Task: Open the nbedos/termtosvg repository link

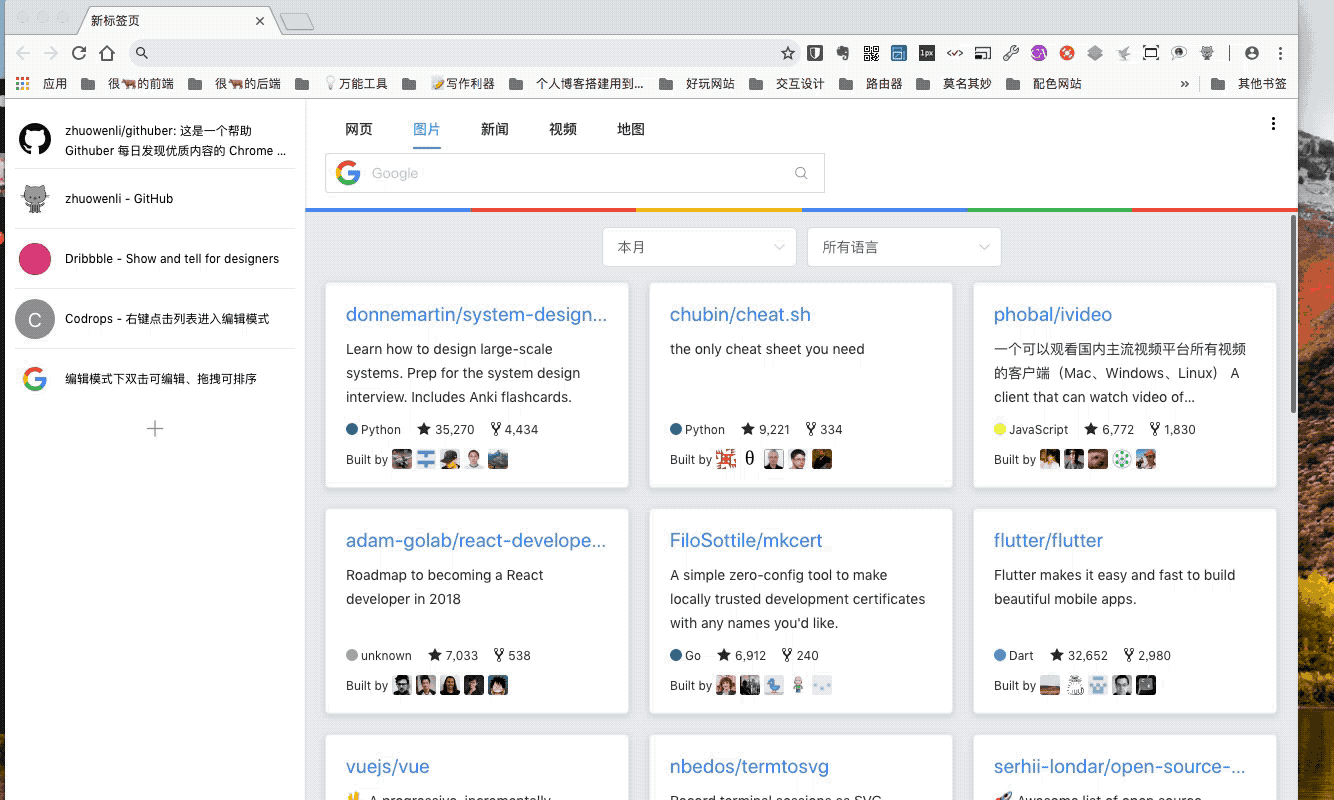Action: coord(749,767)
